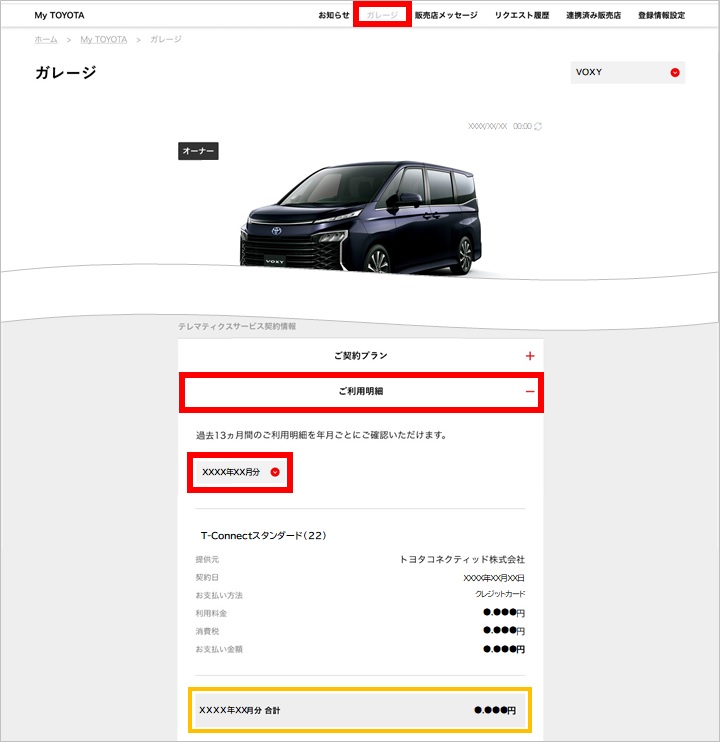Click the red arrow in the XXXX年XX月分 selector

click(x=275, y=472)
